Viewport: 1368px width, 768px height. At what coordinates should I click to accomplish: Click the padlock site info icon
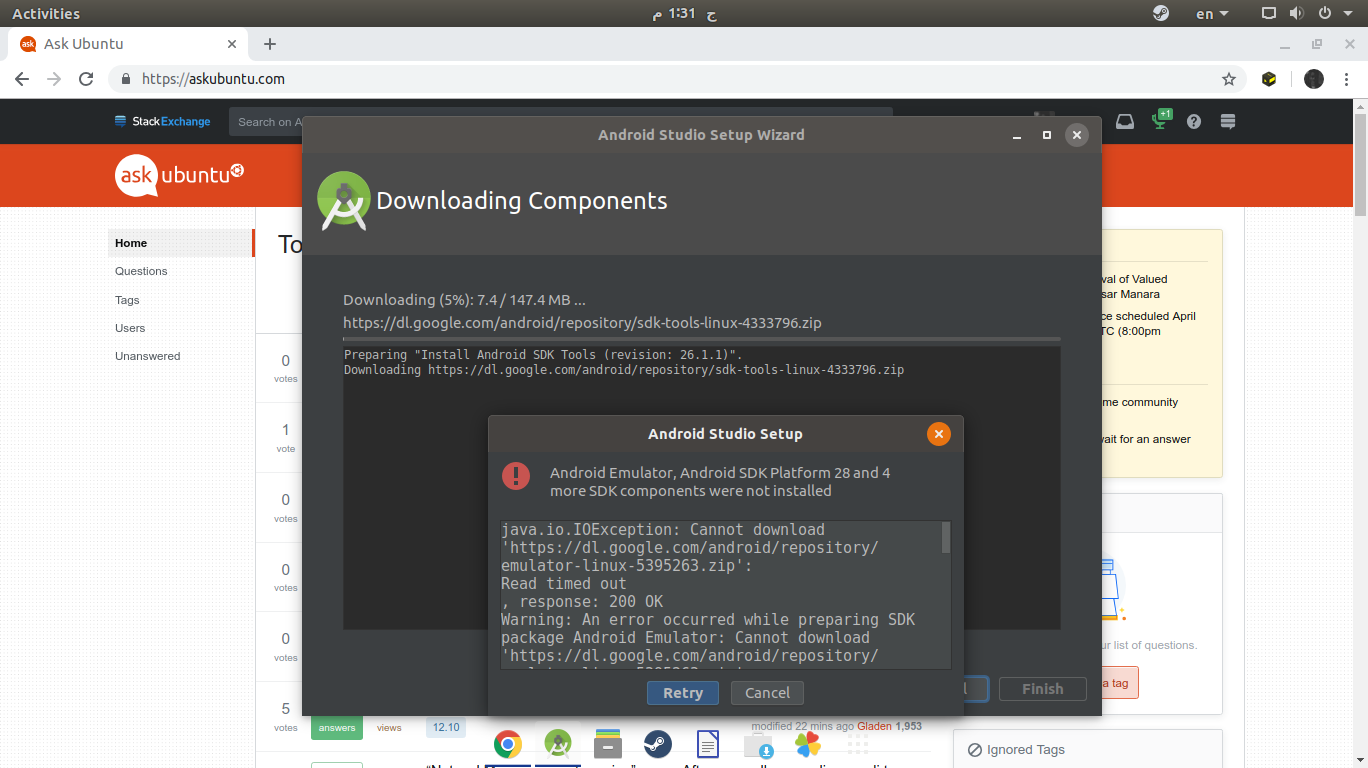[126, 79]
